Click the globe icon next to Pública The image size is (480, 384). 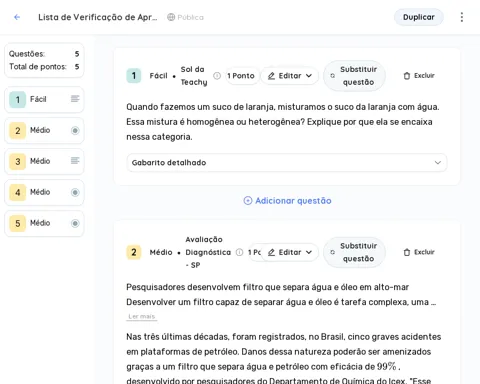coord(171,17)
